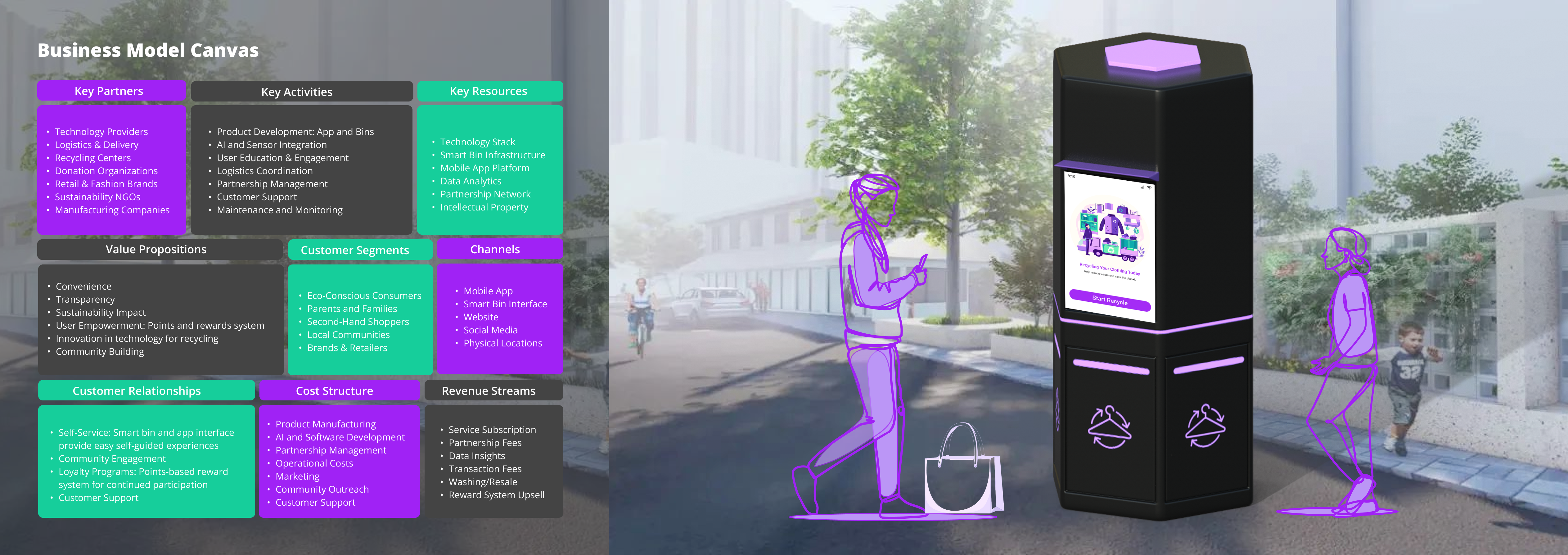The width and height of the screenshot is (1568, 555).
Task: Click the Wi-Fi status icon on kiosk screen
Action: 1149,187
